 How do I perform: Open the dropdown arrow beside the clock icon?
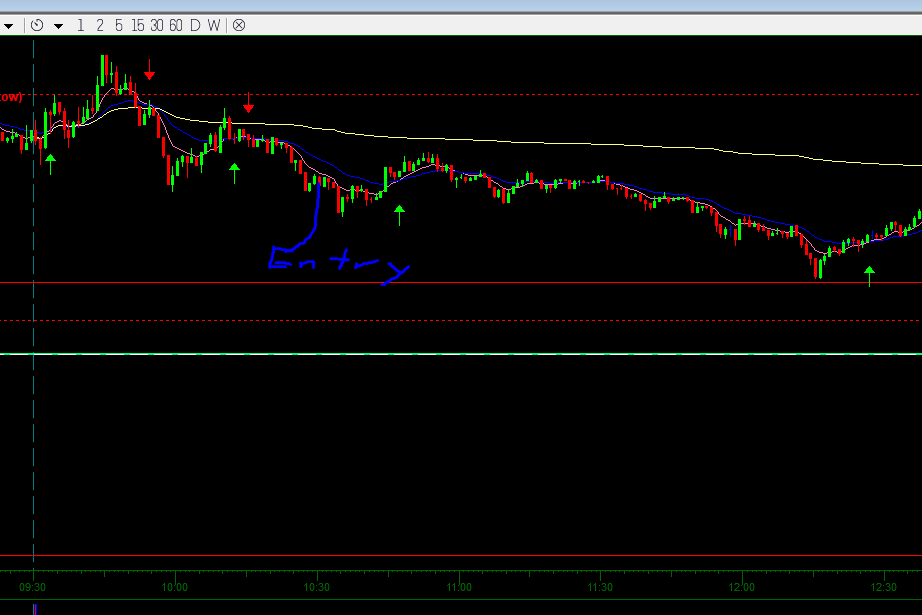point(58,26)
